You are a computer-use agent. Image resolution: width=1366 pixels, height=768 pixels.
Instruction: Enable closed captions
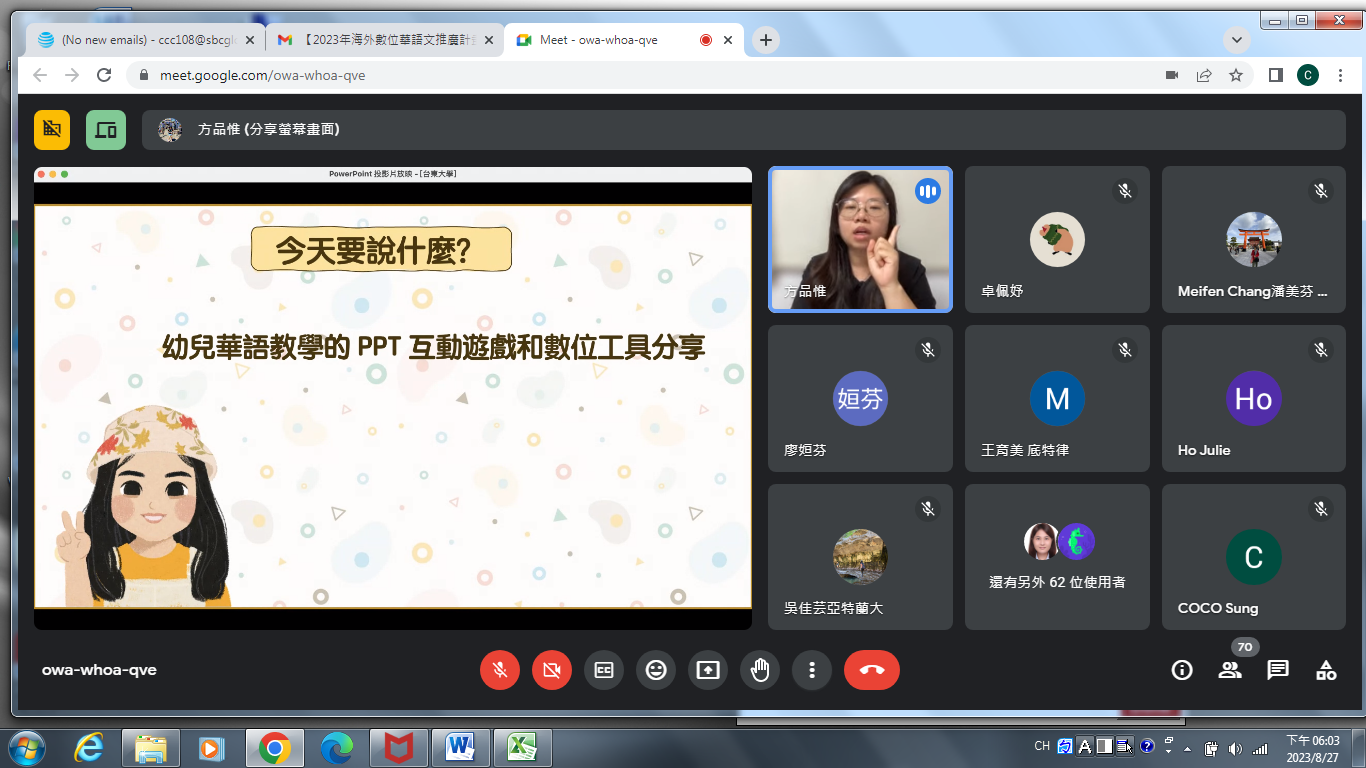[x=604, y=670]
